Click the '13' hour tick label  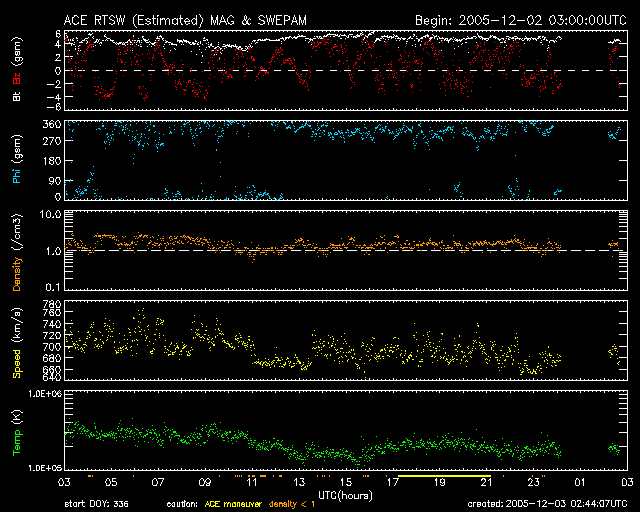299,483
